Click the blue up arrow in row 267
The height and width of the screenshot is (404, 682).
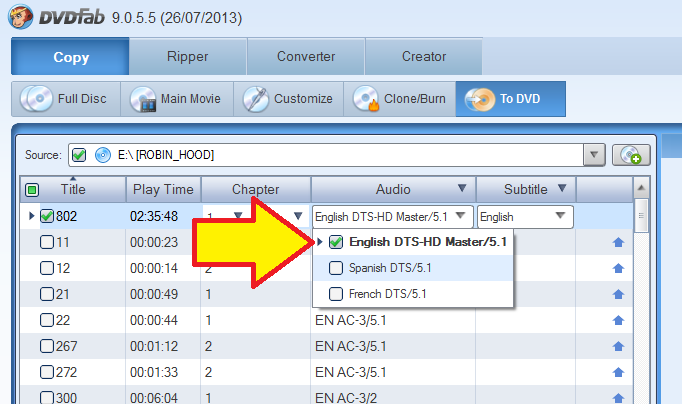click(x=618, y=347)
